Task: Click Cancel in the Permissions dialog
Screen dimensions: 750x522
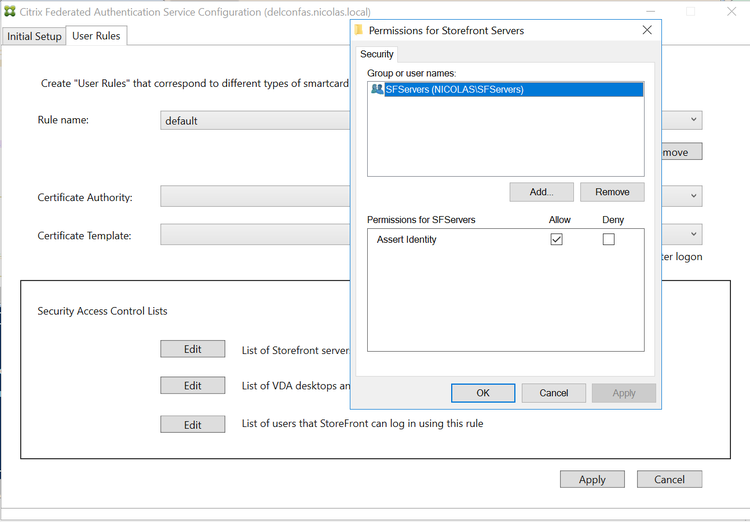Action: 554,393
